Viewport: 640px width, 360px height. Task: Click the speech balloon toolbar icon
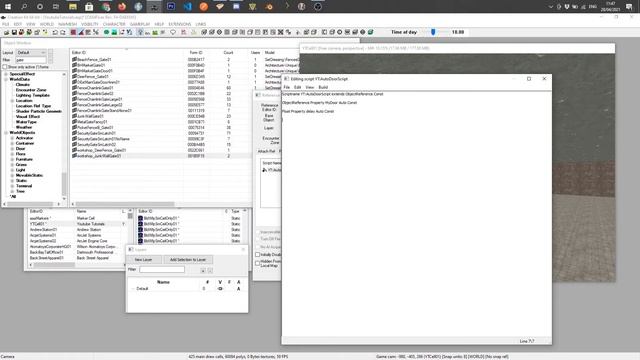tap(173, 32)
